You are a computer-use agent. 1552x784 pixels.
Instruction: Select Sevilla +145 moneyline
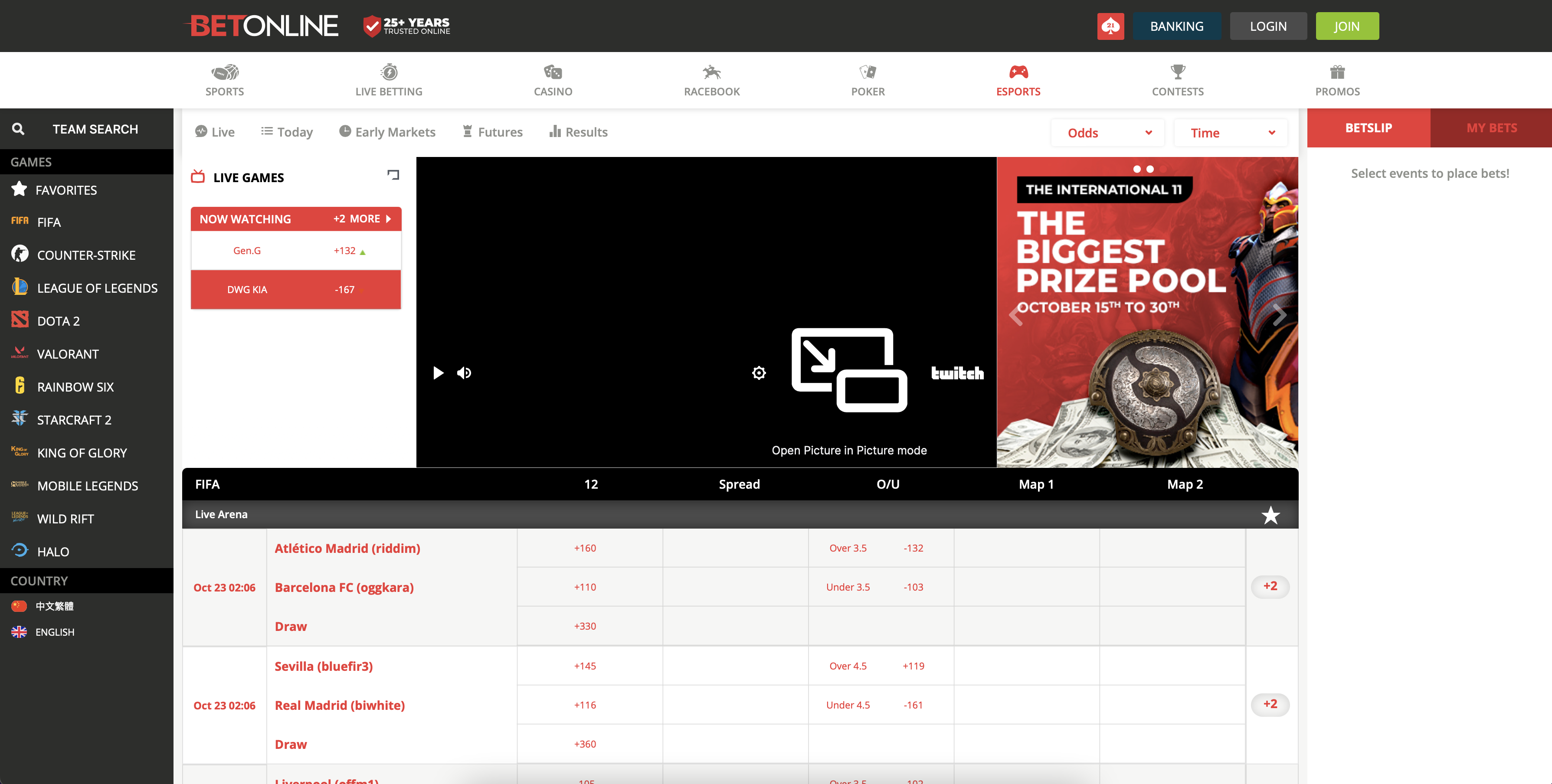pos(585,666)
